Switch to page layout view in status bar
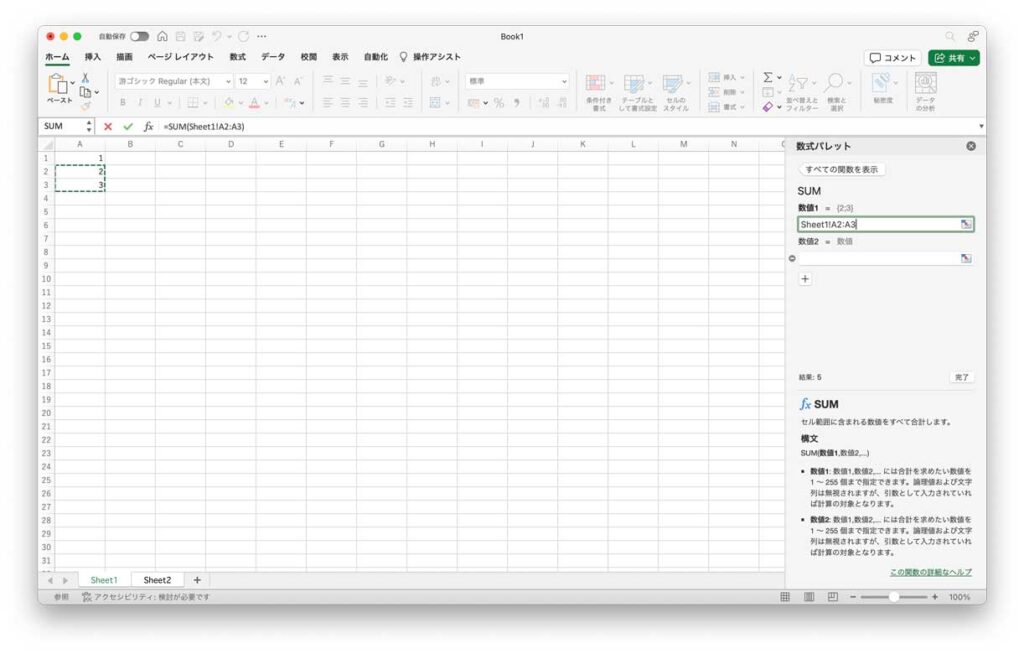Screen dimensions: 1024x654 (808, 597)
